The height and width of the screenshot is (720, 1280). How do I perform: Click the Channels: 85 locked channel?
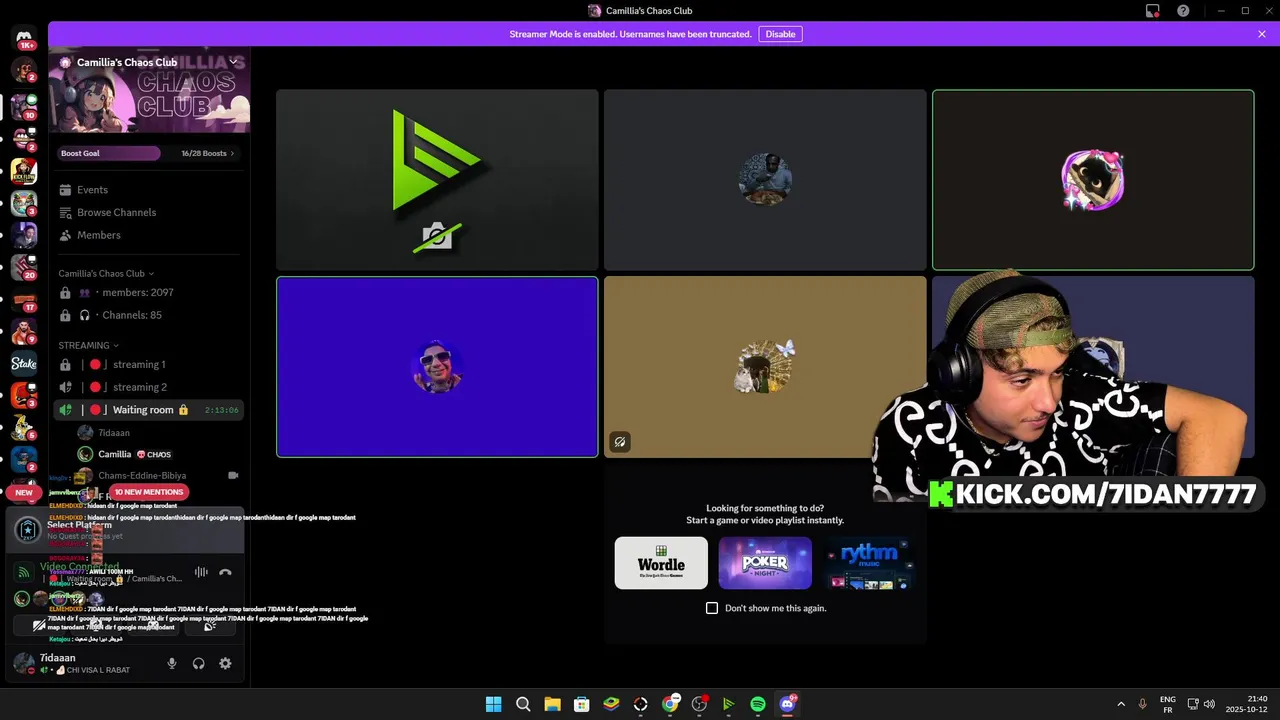[149, 315]
